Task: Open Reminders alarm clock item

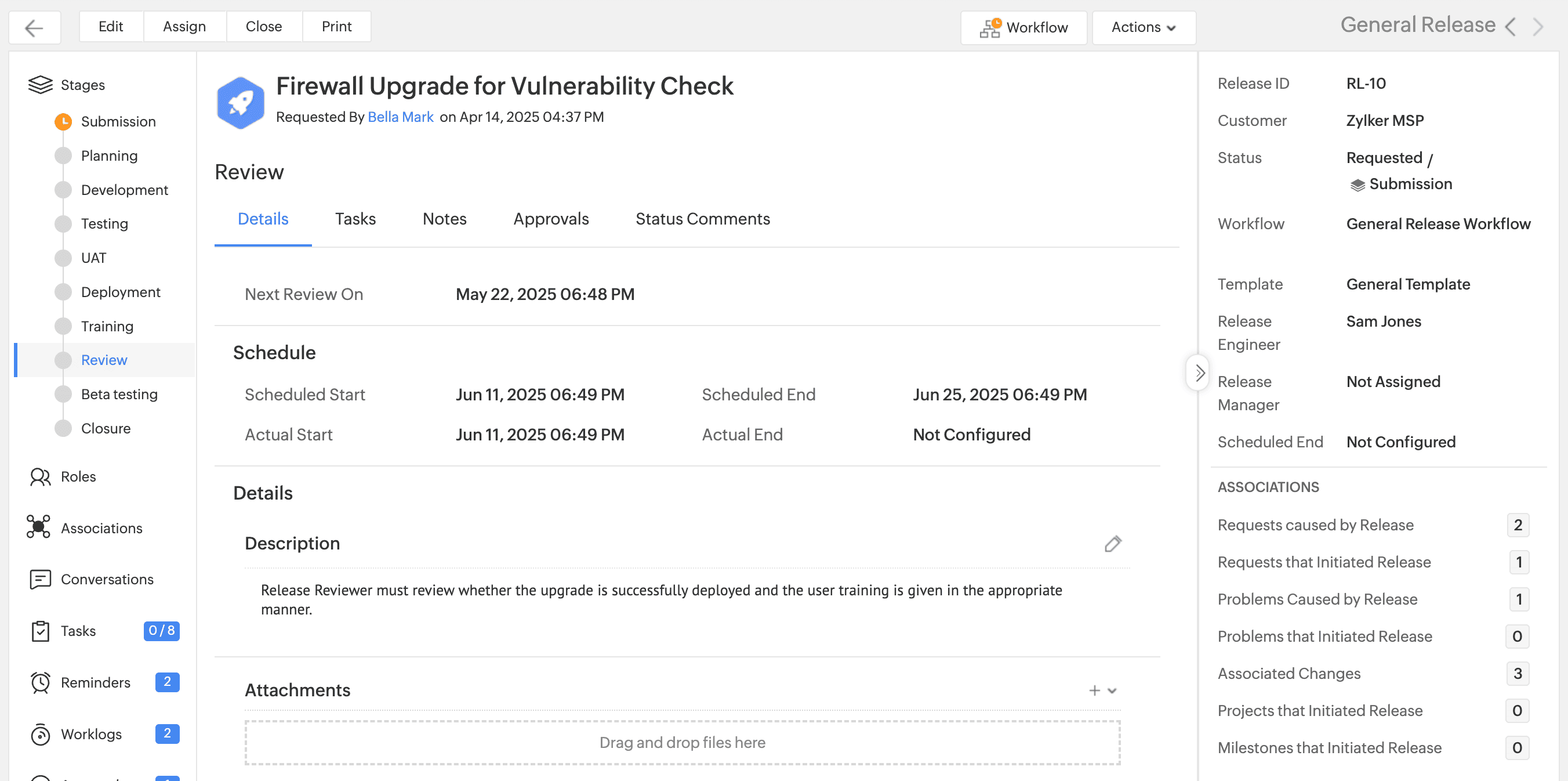Action: [x=95, y=682]
